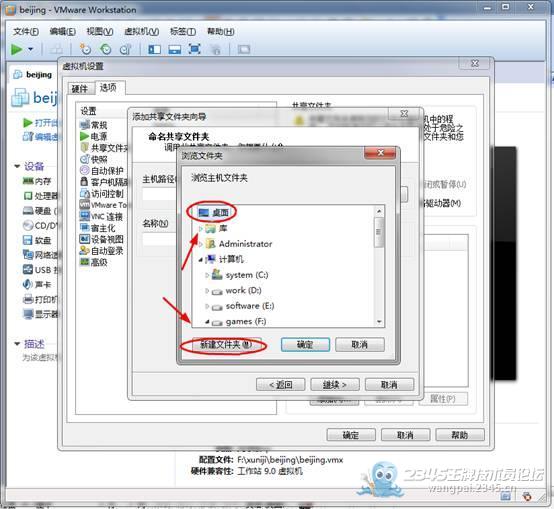Click the full screen mode toolbar icon

point(195,49)
